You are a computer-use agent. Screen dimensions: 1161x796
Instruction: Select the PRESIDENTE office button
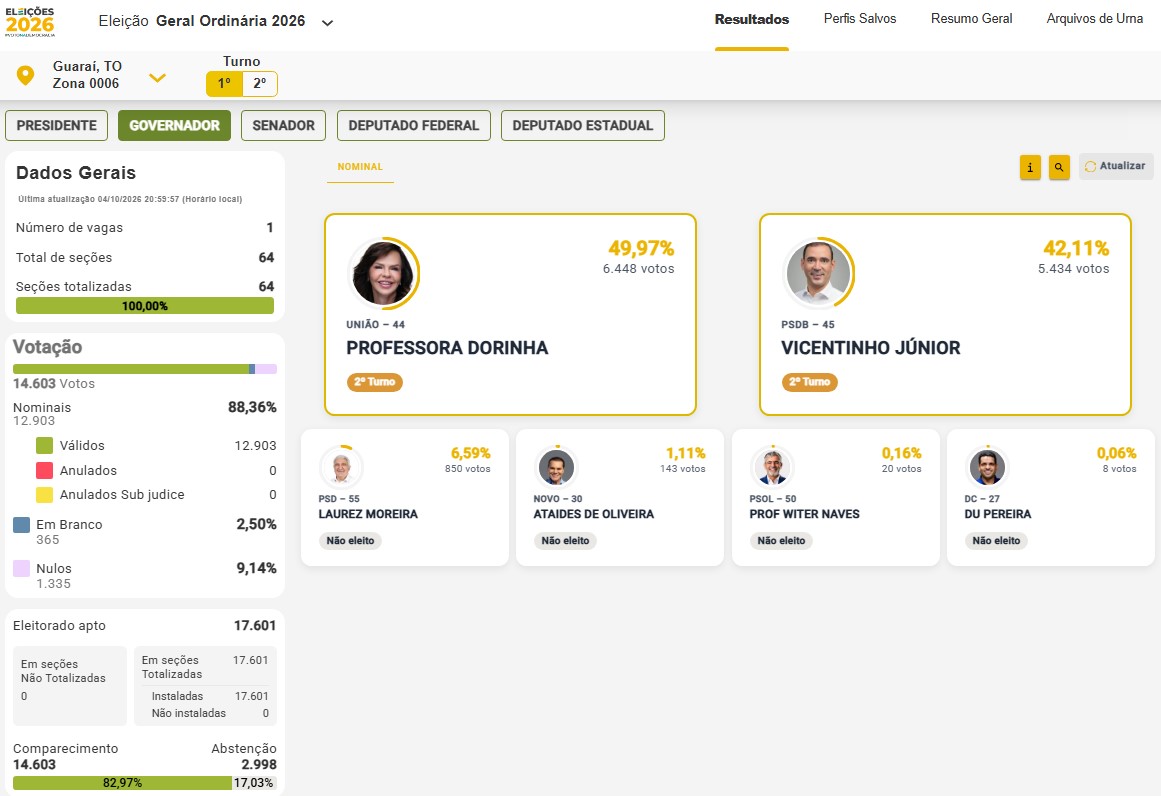tap(56, 126)
